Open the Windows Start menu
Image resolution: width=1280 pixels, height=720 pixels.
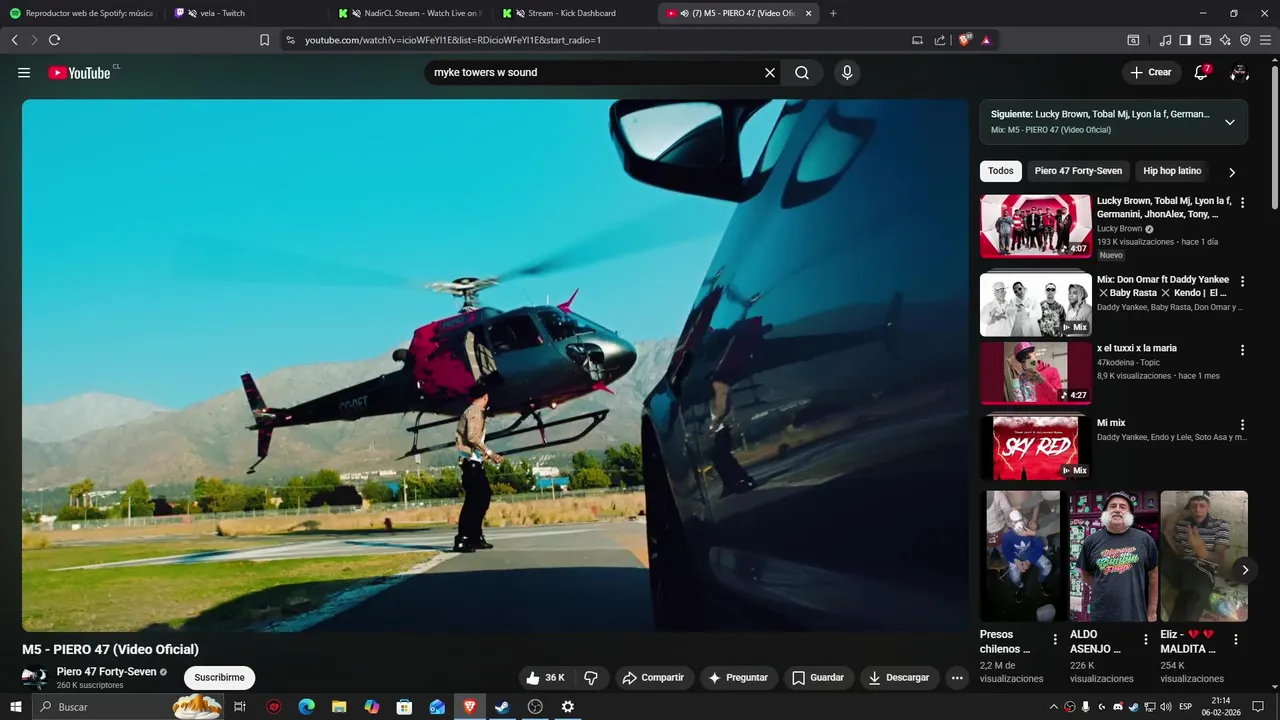15,707
